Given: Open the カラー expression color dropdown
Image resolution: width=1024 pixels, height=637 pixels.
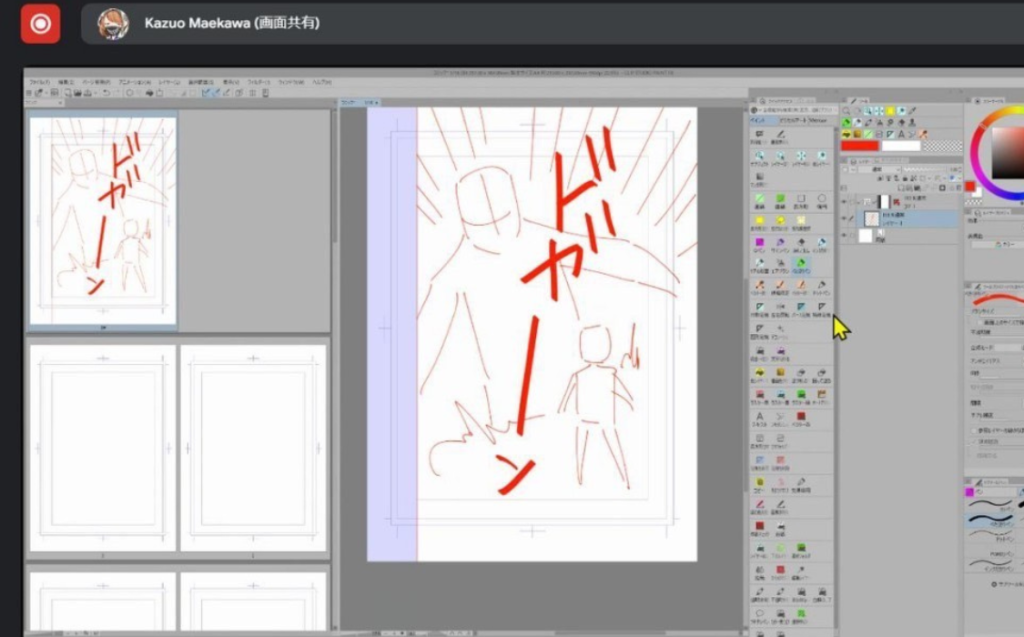Looking at the screenshot, I should coord(999,244).
